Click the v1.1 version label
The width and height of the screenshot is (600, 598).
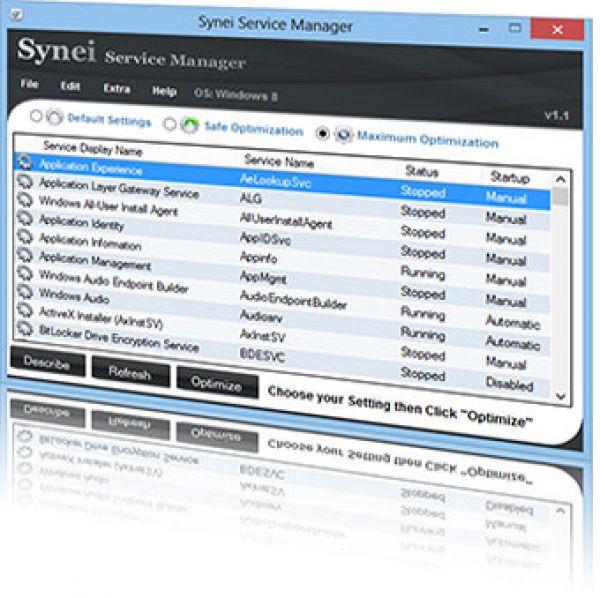pos(557,115)
